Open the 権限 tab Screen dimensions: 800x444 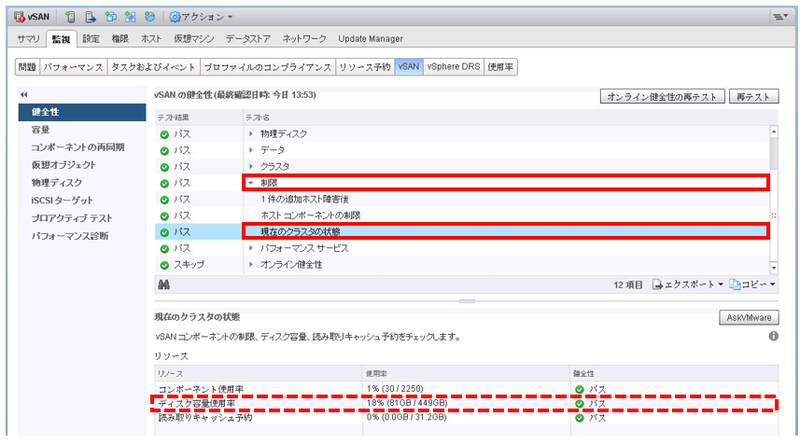click(120, 39)
